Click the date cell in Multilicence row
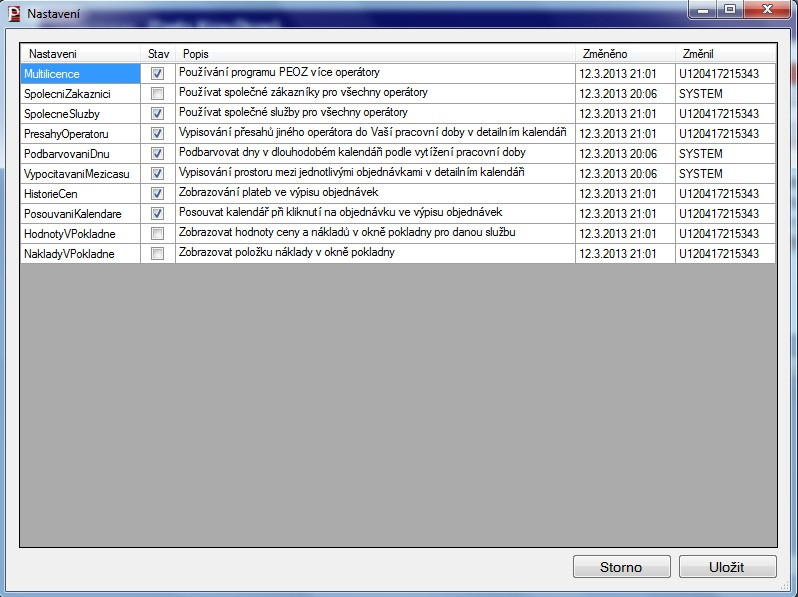The width and height of the screenshot is (798, 597). (625, 74)
